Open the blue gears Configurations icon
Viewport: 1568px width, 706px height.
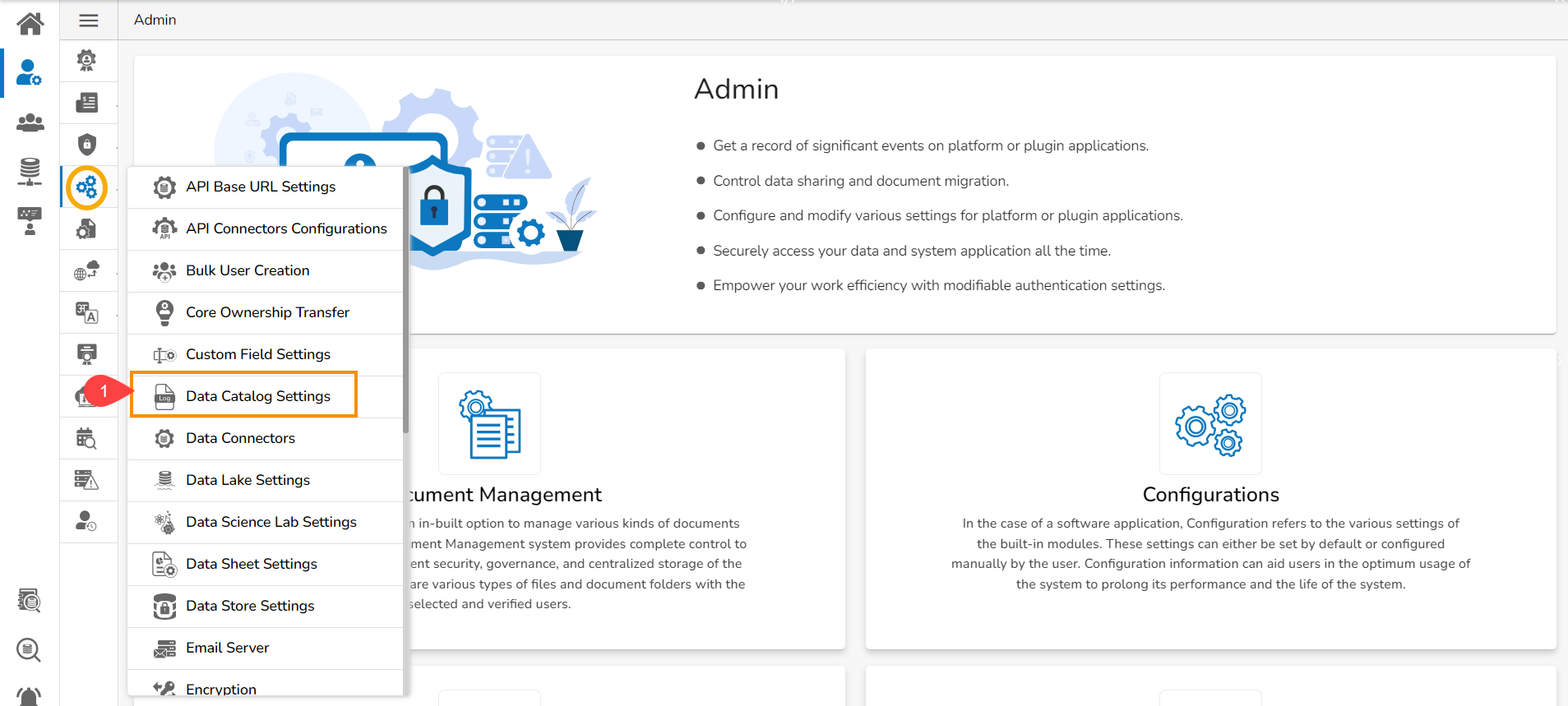(86, 187)
